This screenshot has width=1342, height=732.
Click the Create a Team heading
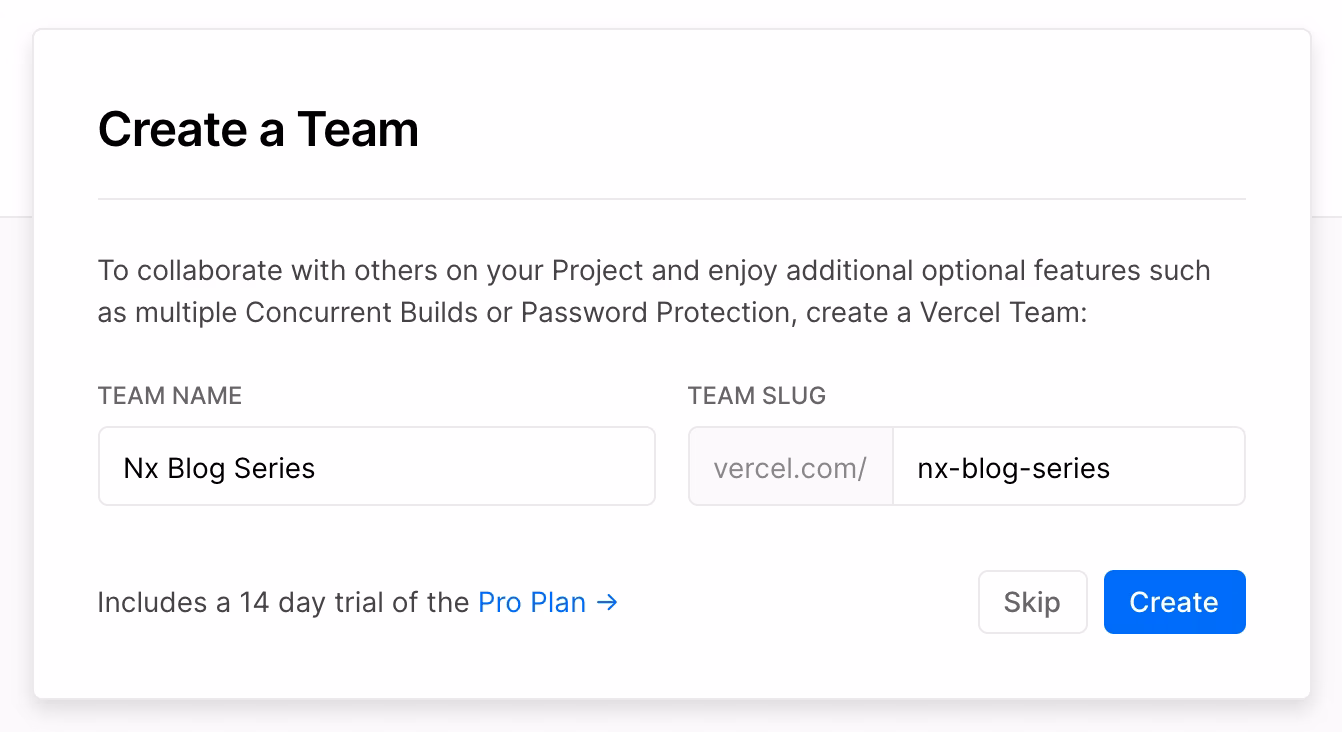258,130
